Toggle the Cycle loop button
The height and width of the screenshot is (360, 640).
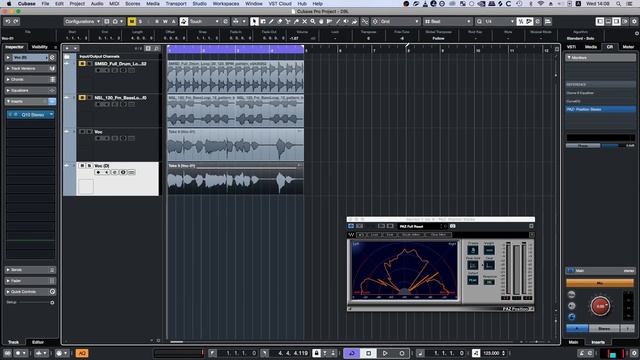pyautogui.click(x=351, y=353)
